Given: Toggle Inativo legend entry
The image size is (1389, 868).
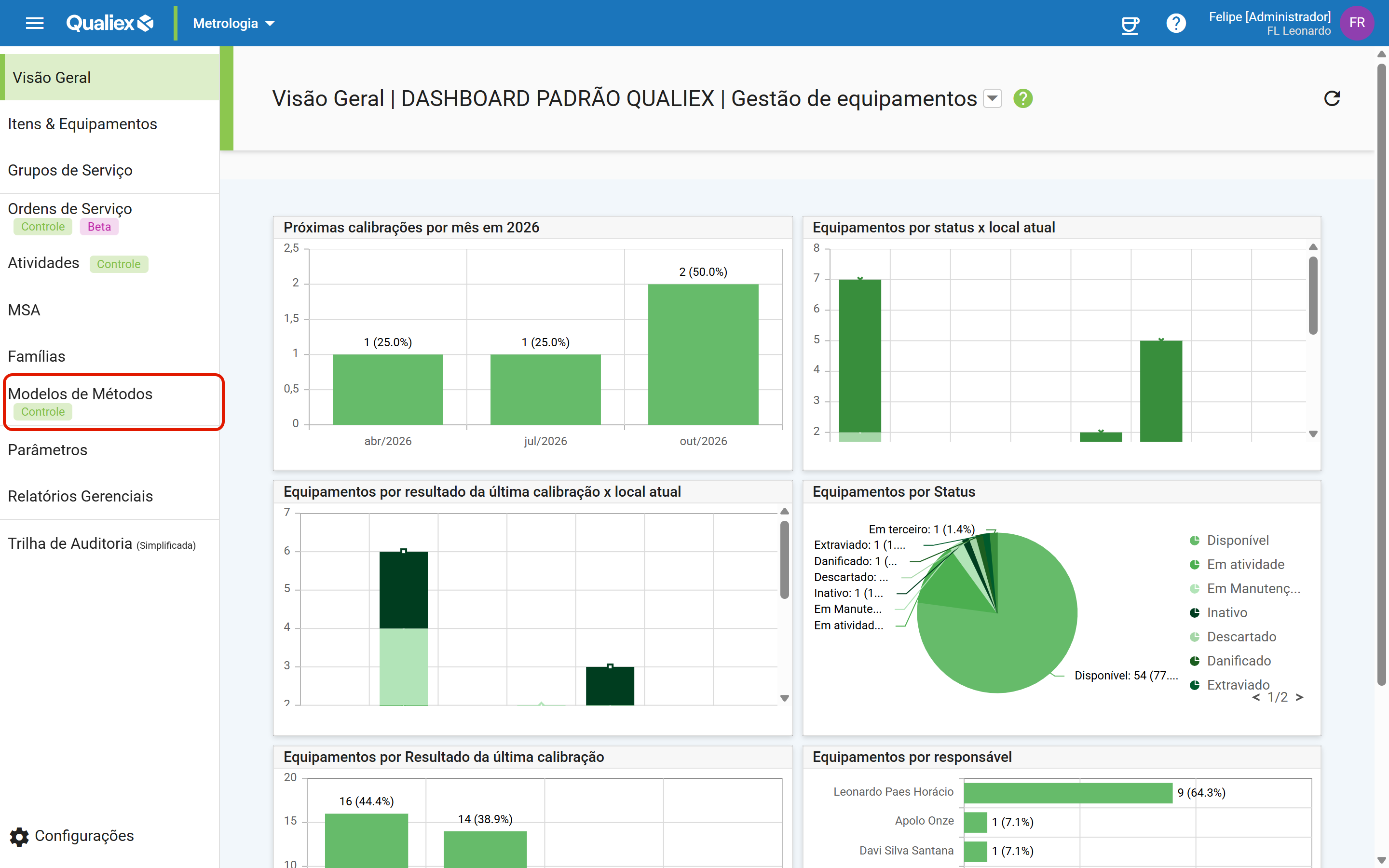Looking at the screenshot, I should (1219, 612).
